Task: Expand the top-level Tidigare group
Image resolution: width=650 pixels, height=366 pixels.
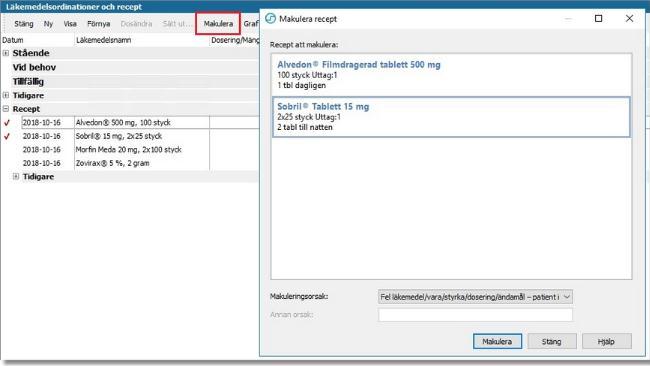Action: (x=6, y=95)
